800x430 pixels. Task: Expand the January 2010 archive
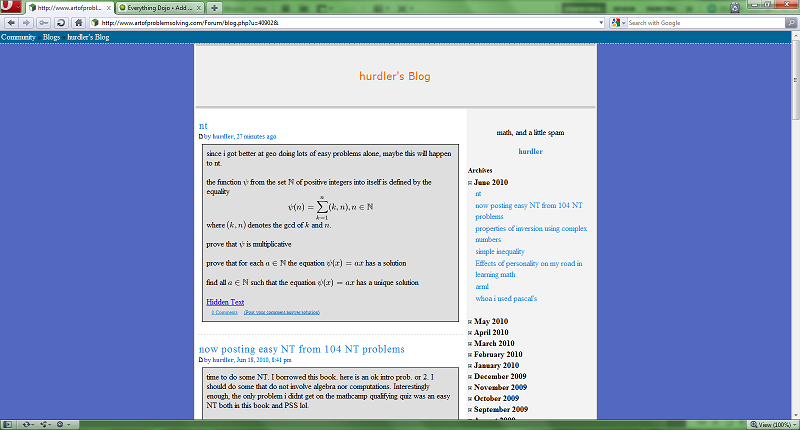tap(470, 366)
